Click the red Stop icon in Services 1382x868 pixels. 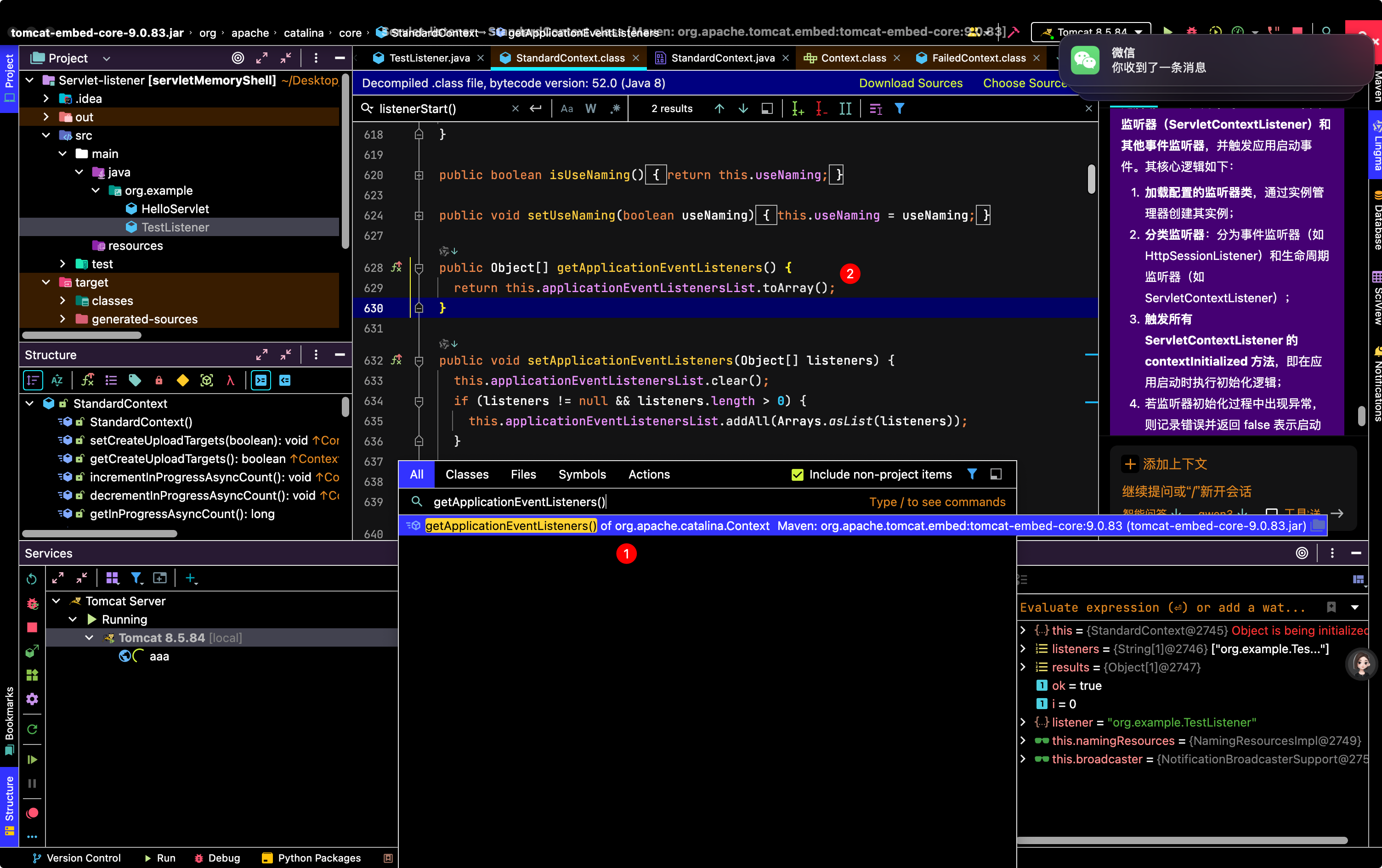tap(32, 628)
